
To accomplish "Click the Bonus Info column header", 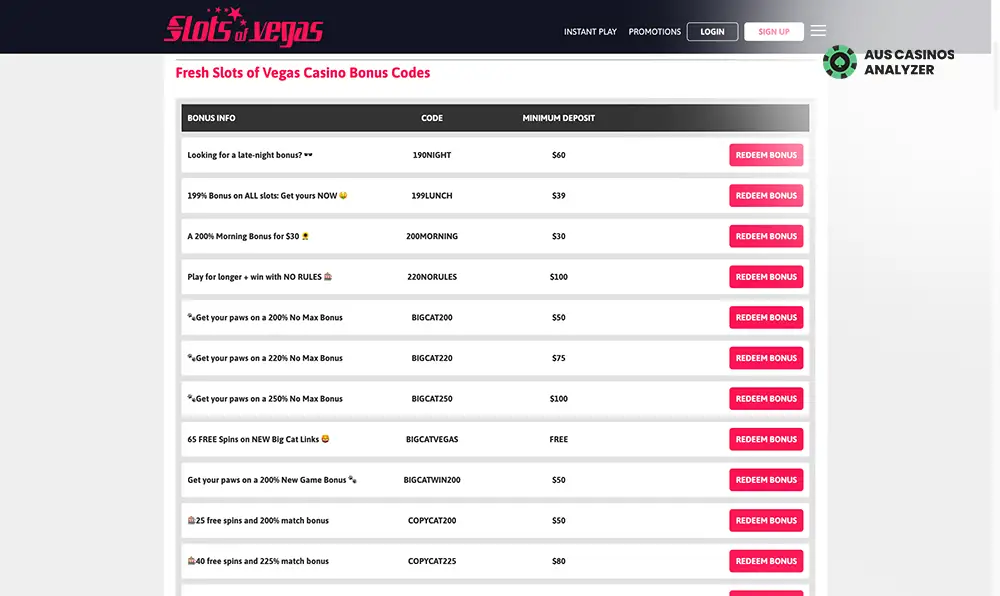I will click(211, 118).
